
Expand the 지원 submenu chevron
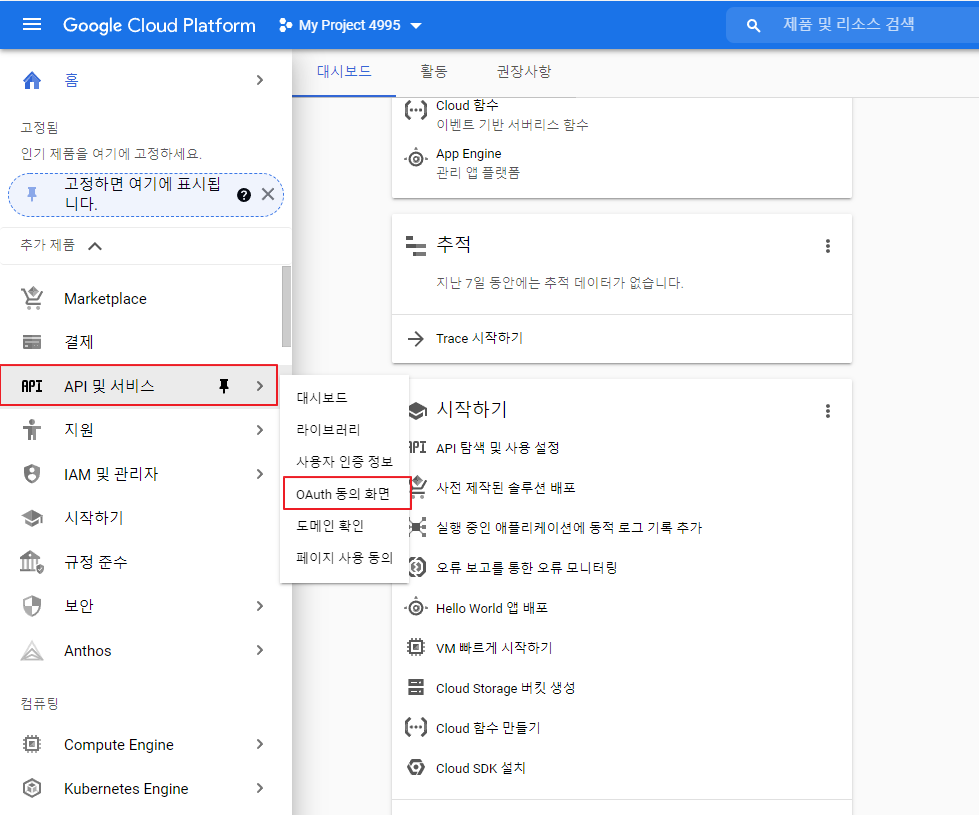click(260, 430)
